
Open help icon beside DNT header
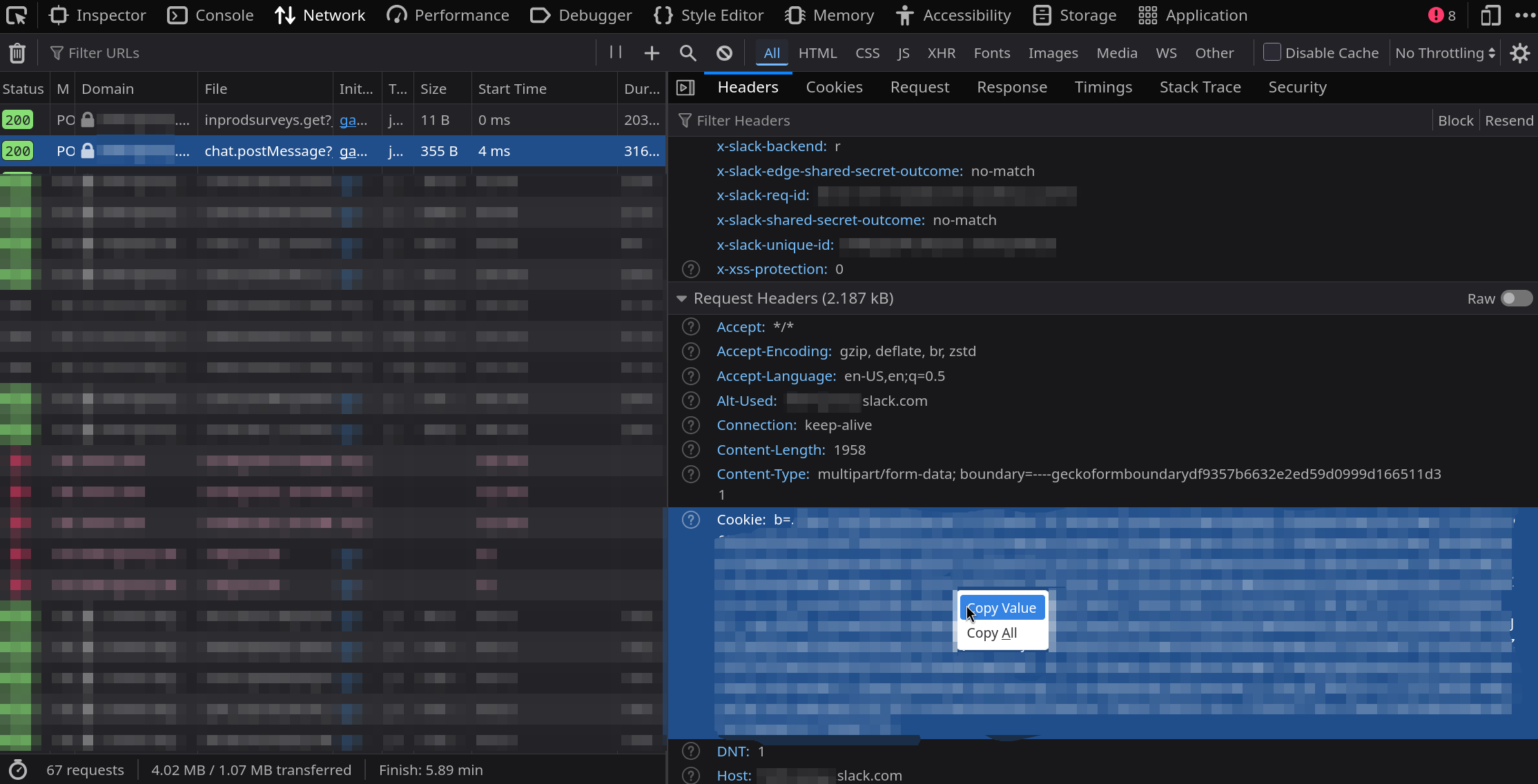(x=691, y=752)
